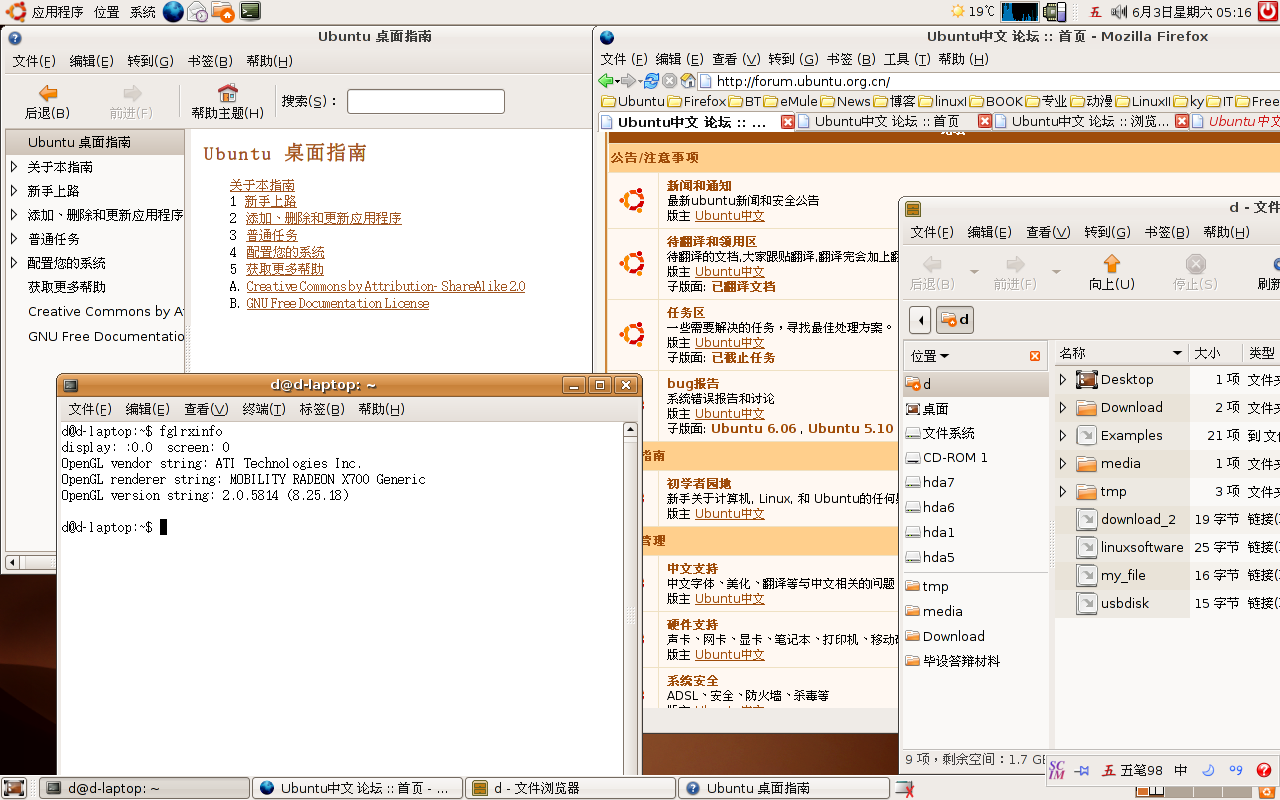Toggle show desktop button in bottom panel
1280x800 pixels.
[x=14, y=788]
